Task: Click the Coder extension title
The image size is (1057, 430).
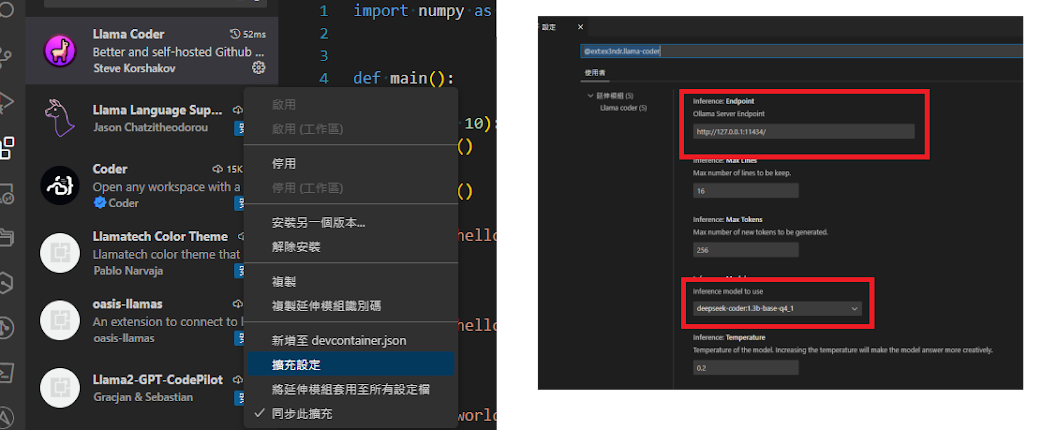Action: tap(110, 168)
